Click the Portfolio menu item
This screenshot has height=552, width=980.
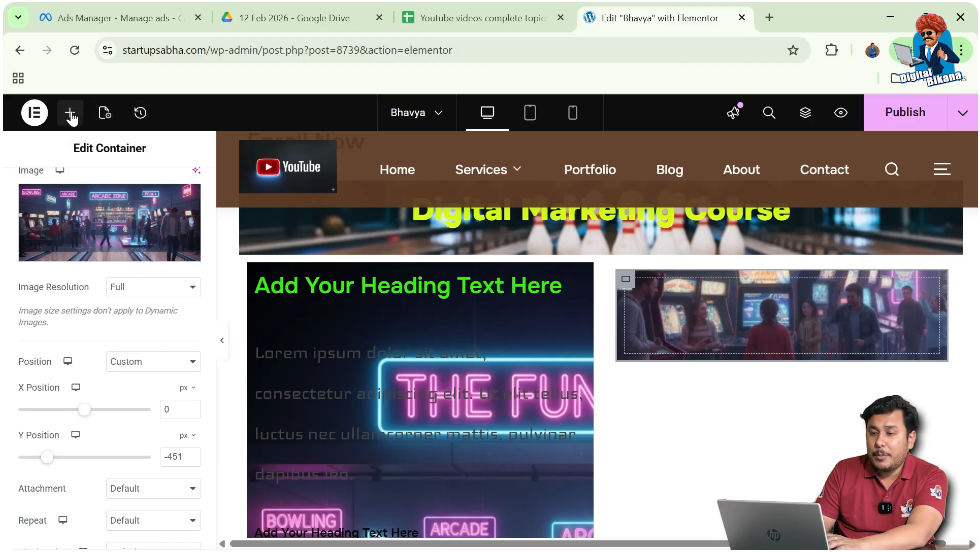pyautogui.click(x=590, y=169)
